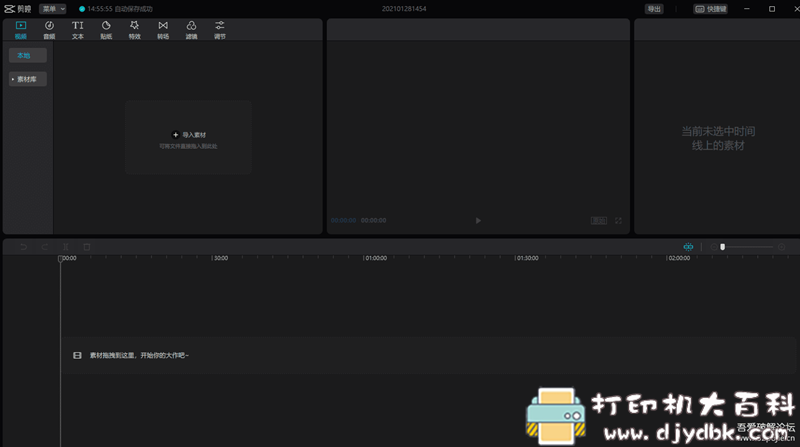Minimize the application window
The height and width of the screenshot is (447, 800).
pos(747,9)
